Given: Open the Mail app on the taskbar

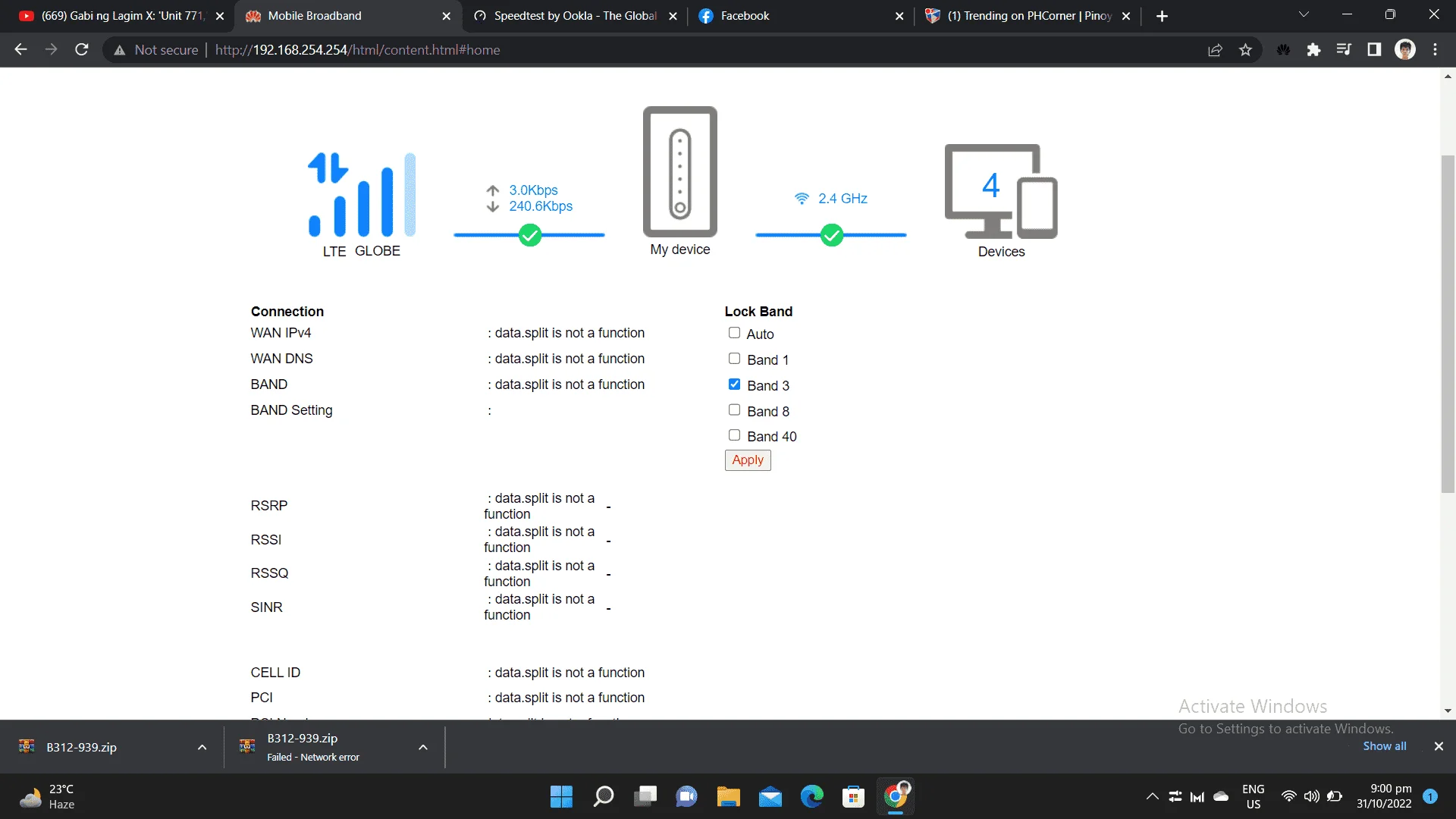Looking at the screenshot, I should point(770,796).
